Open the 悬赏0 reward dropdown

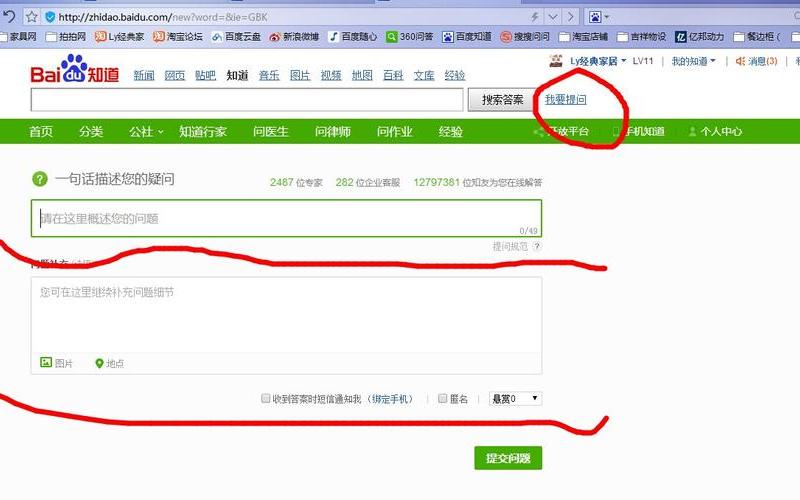click(515, 398)
